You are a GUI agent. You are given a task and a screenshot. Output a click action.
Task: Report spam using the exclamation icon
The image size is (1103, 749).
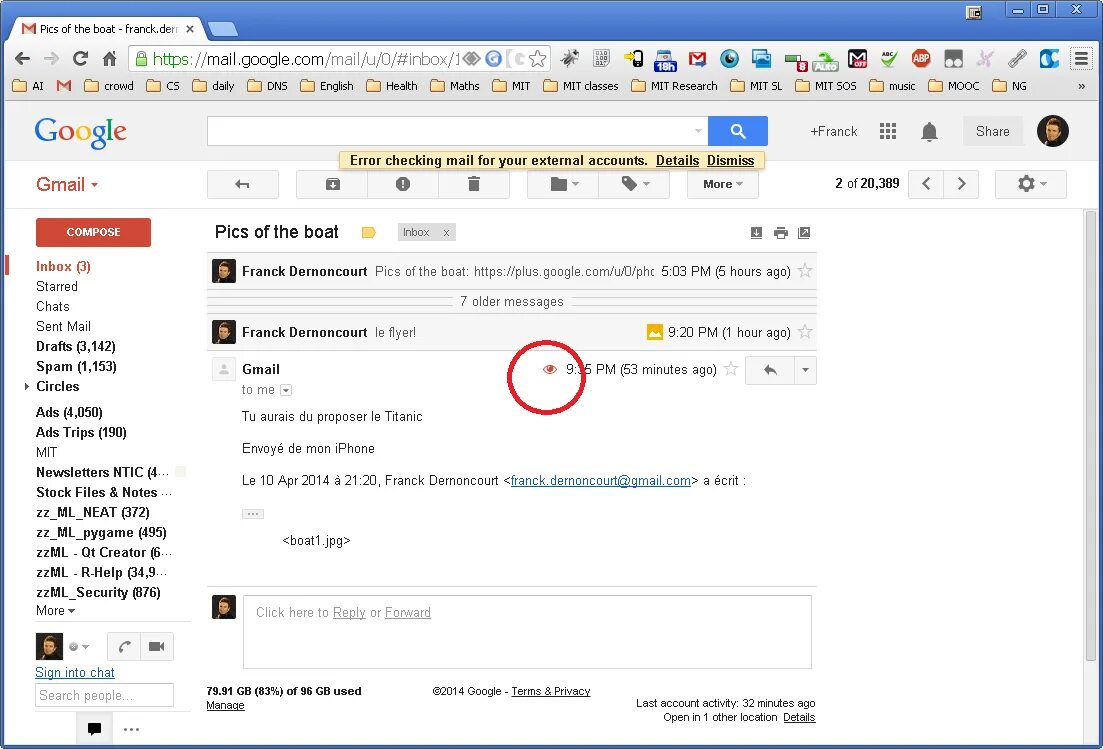point(402,184)
